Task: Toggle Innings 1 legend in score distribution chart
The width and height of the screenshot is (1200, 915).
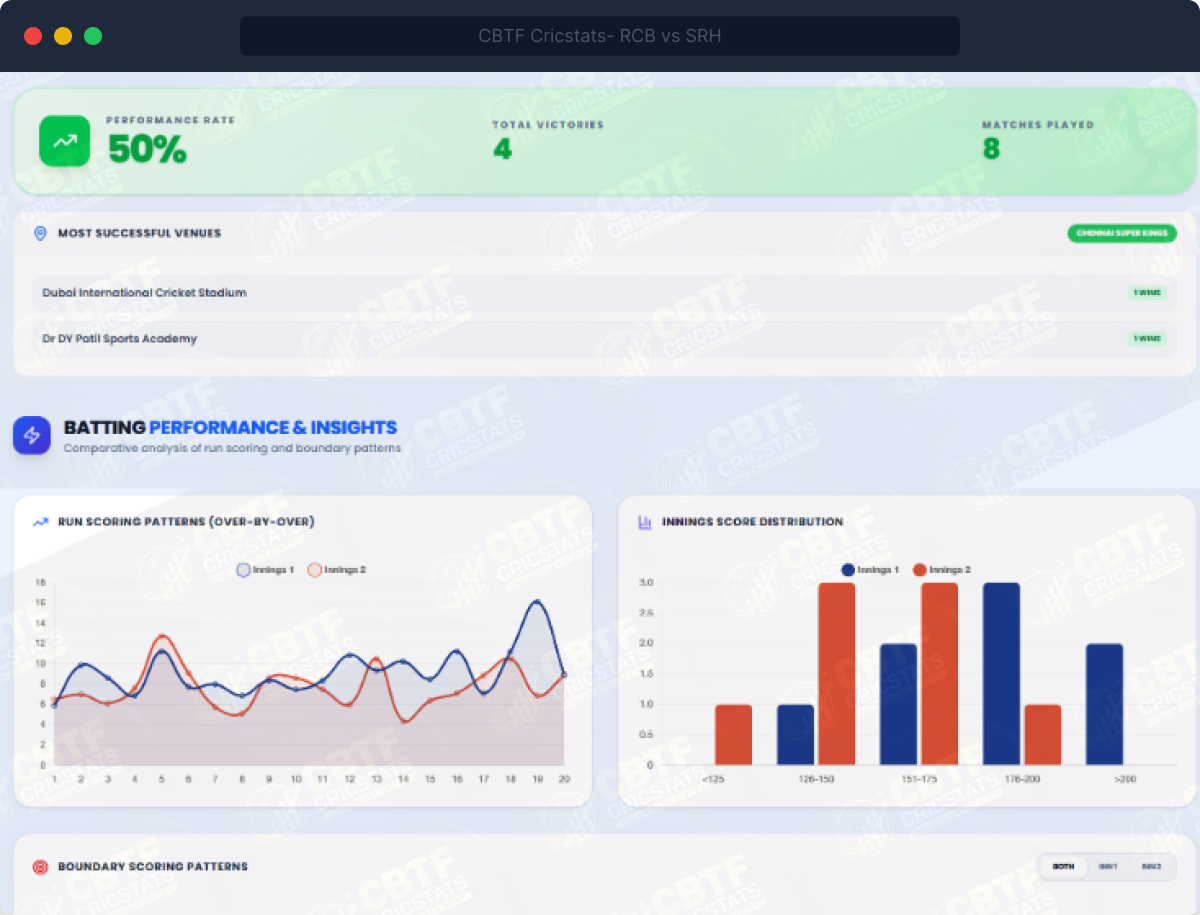Action: (870, 570)
